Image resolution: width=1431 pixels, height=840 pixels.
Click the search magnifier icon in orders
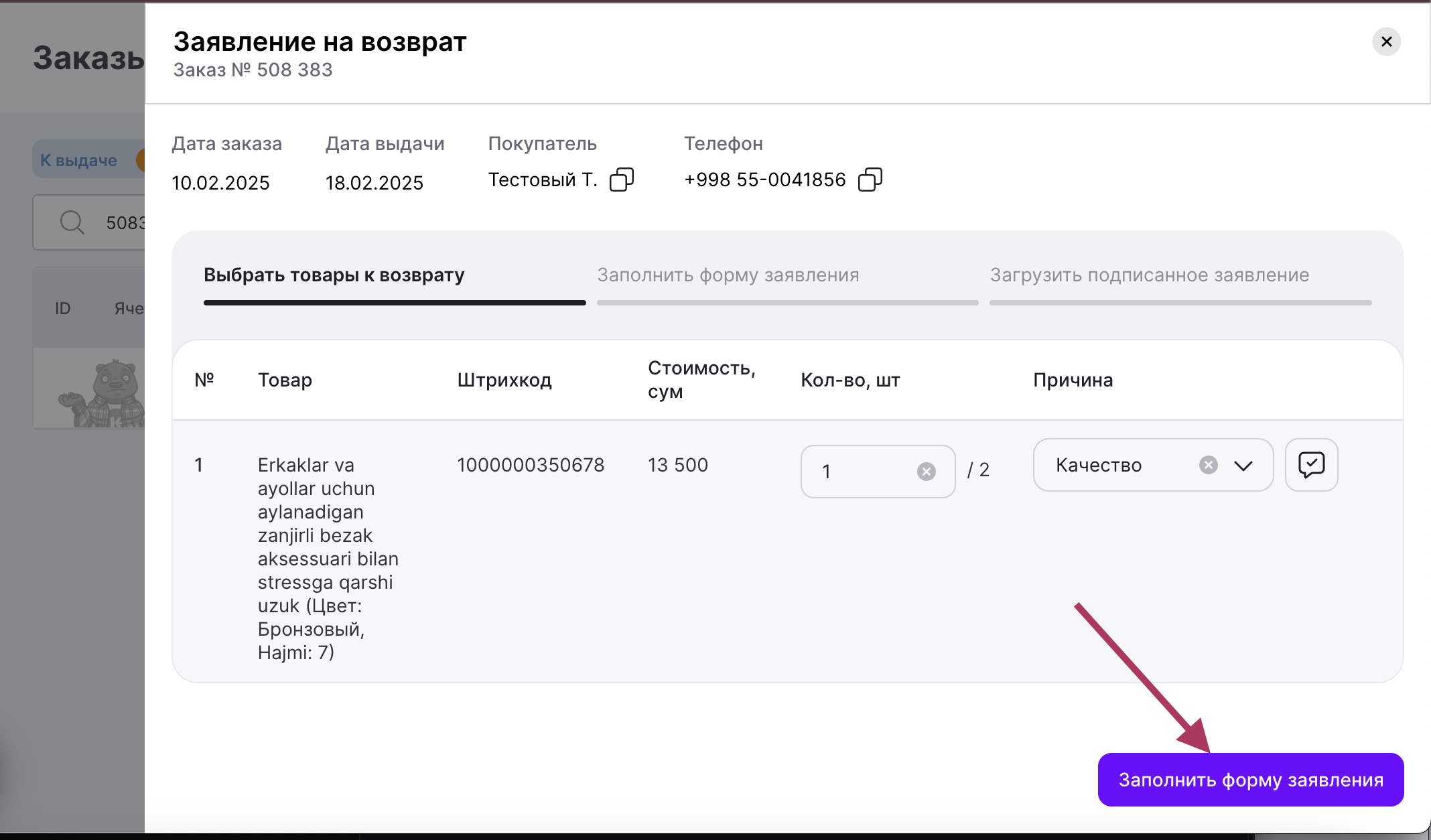click(72, 222)
